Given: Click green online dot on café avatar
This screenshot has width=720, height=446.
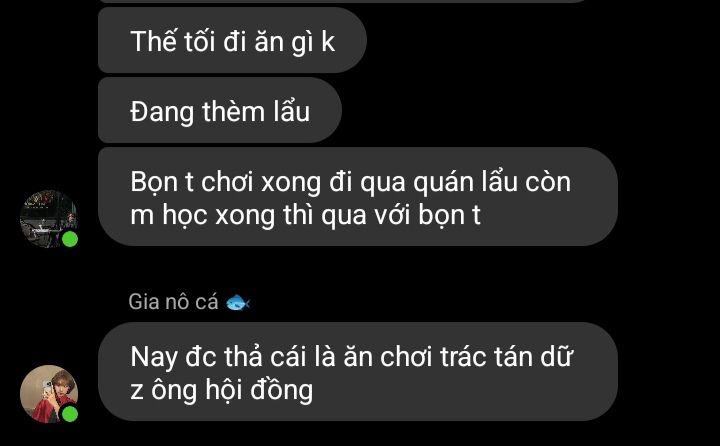Looking at the screenshot, I should click(x=70, y=239).
